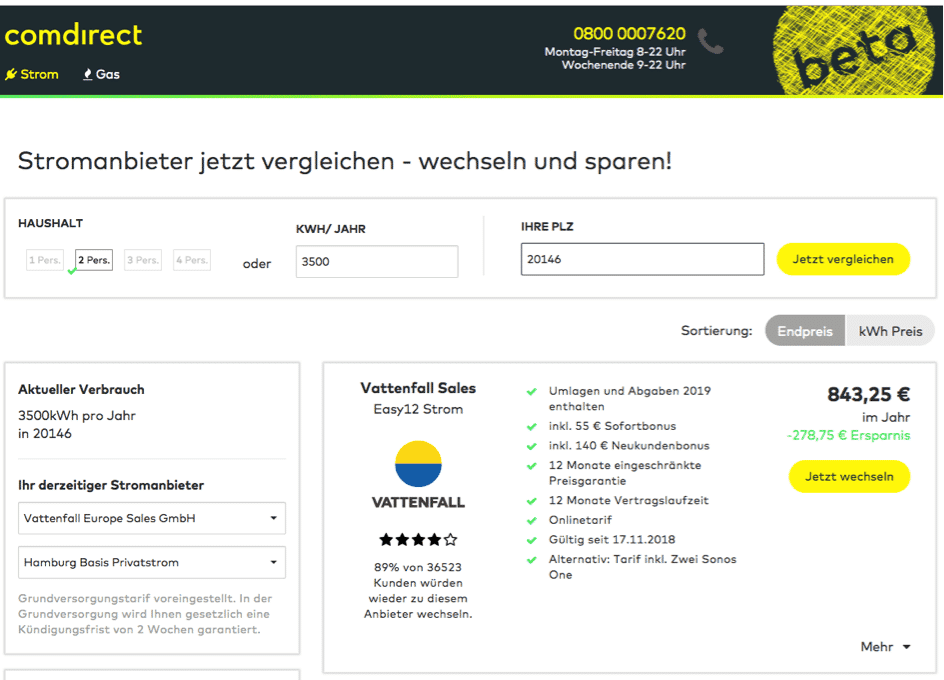Click the 843,25 € price
This screenshot has width=944, height=680.
pos(868,395)
